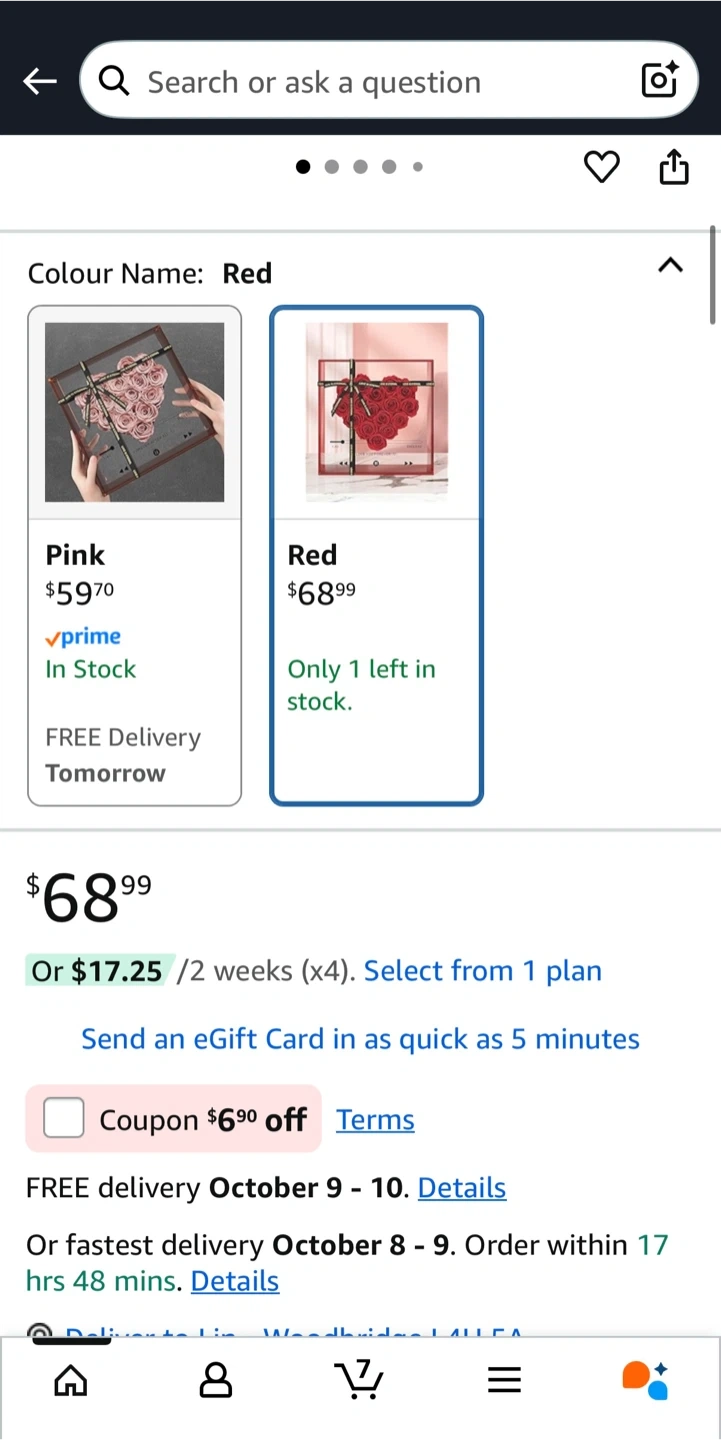The image size is (721, 1440).
Task: Open 'Select from 1 plan' link
Action: click(482, 971)
